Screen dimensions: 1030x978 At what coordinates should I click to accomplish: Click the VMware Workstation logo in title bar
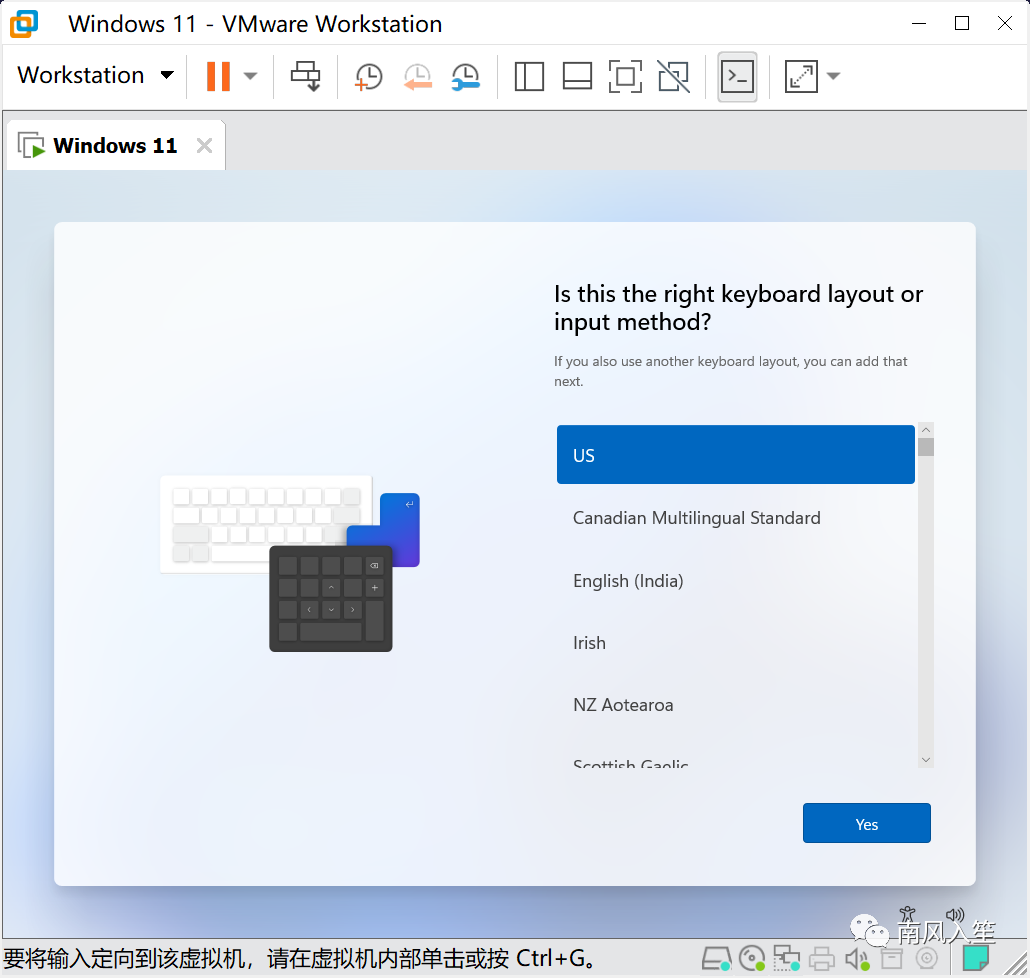(x=24, y=24)
